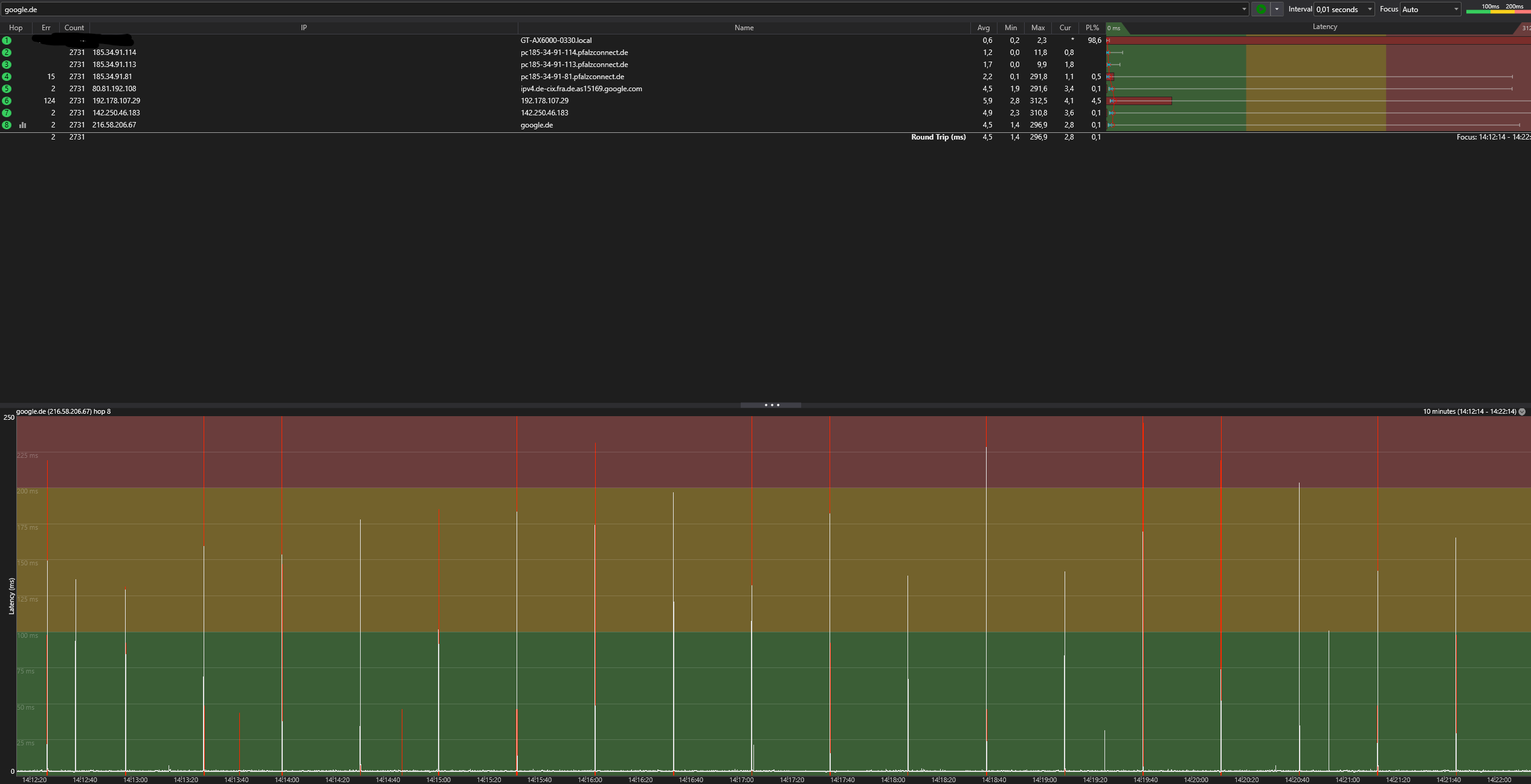
Task: Click the Min column header
Action: (x=1011, y=28)
